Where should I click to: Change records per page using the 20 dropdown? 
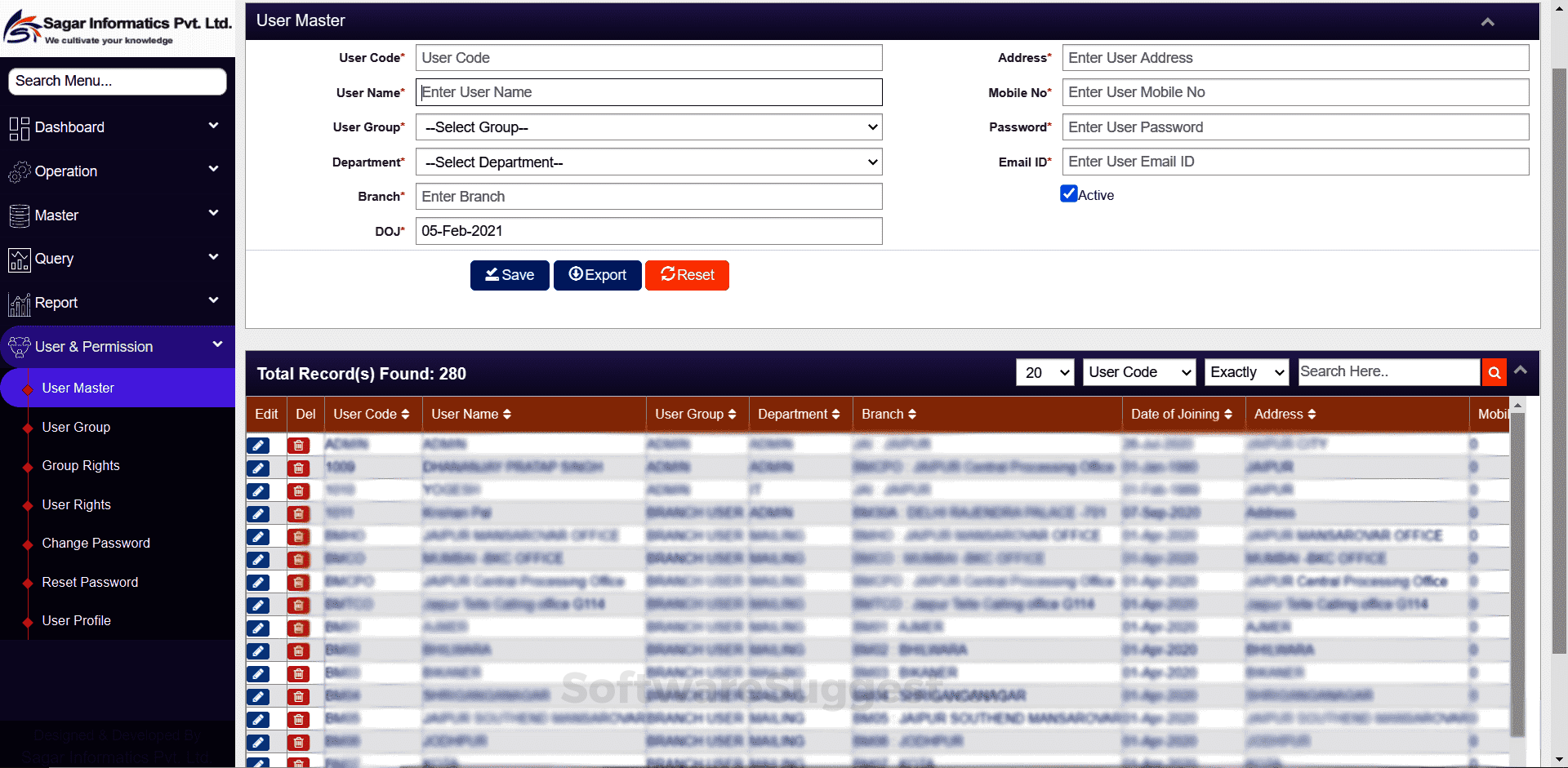(1045, 372)
